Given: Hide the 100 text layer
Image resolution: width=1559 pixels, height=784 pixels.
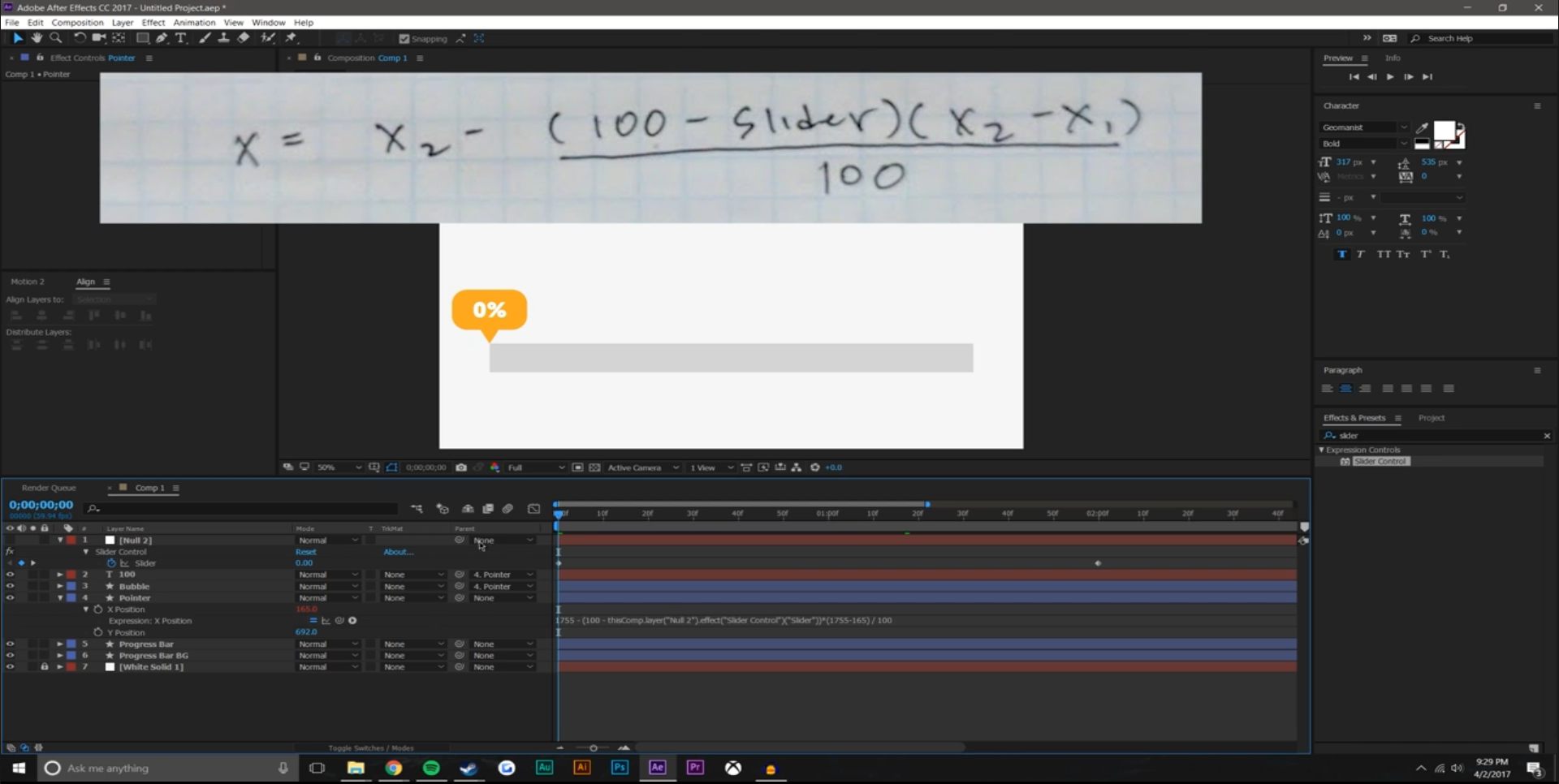Looking at the screenshot, I should click(x=10, y=575).
